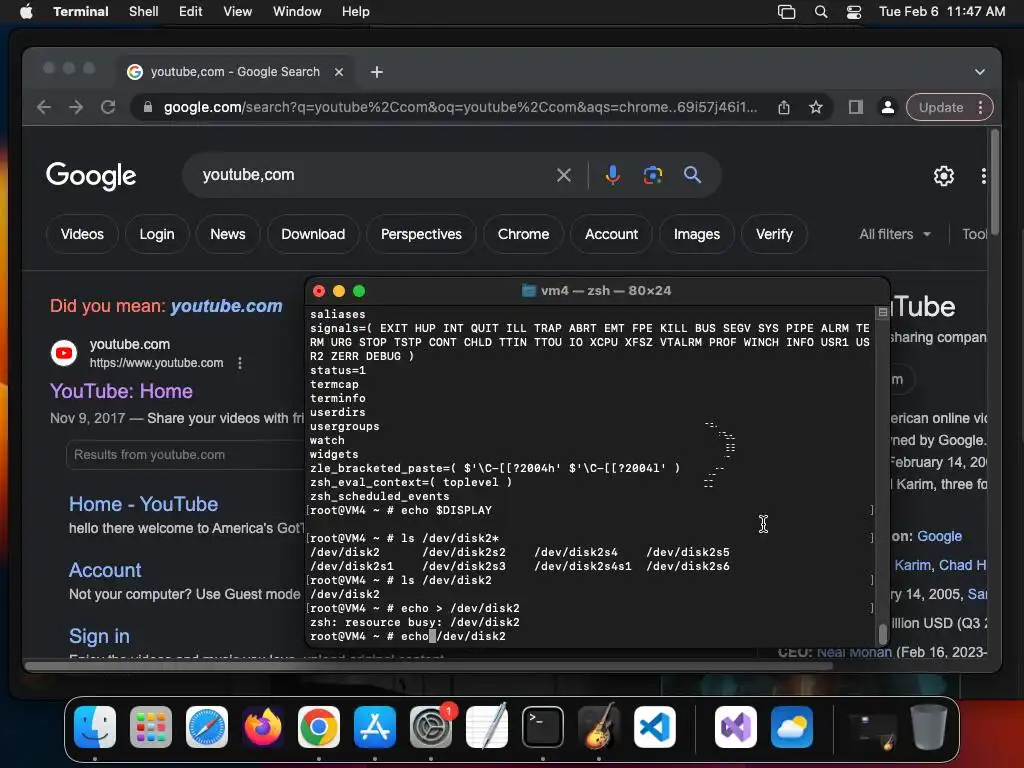Open System Settings in the dock

pyautogui.click(x=431, y=726)
